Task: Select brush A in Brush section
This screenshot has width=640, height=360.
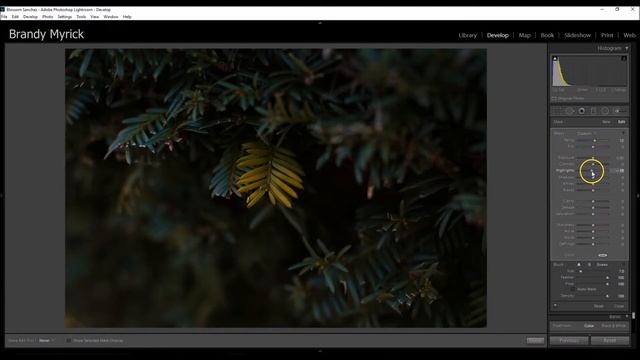Action: click(x=579, y=264)
